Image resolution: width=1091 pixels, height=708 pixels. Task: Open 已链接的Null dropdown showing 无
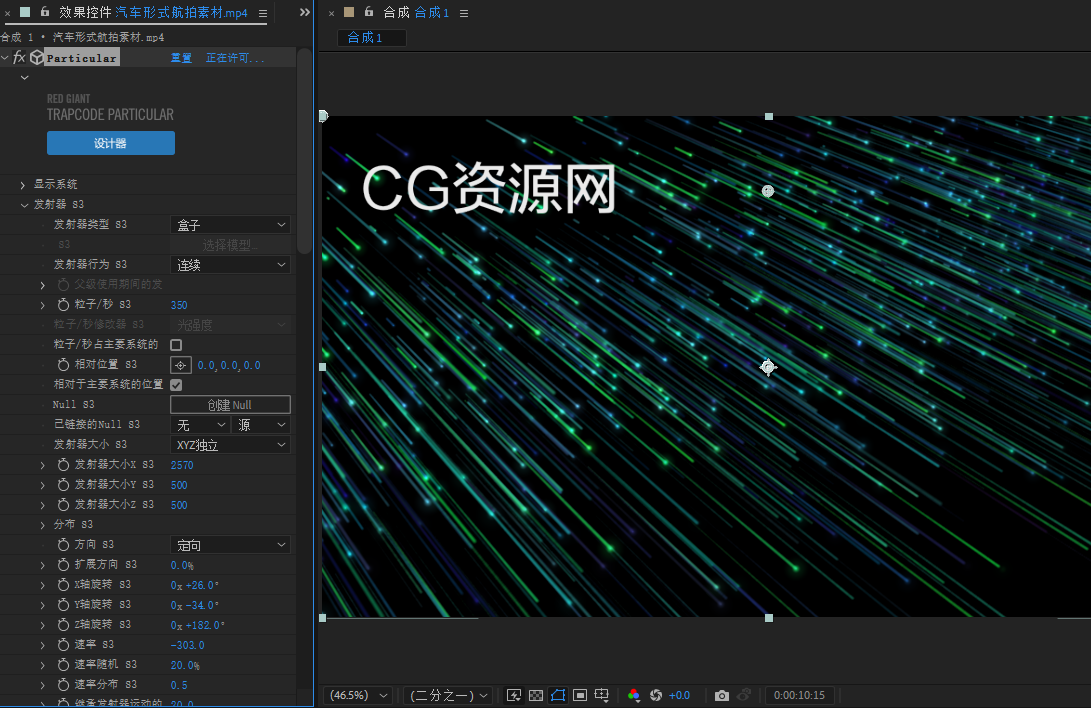click(x=200, y=425)
